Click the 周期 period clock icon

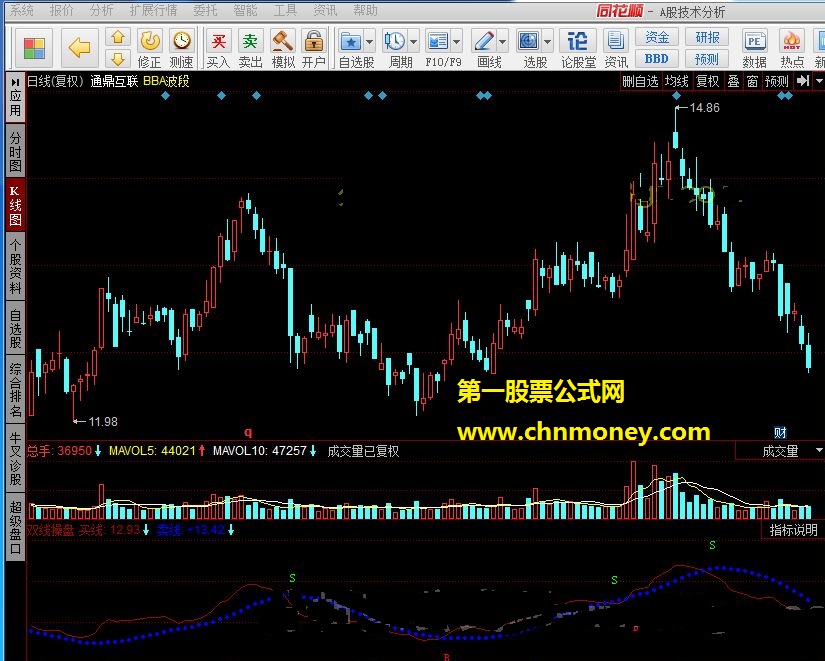(394, 41)
